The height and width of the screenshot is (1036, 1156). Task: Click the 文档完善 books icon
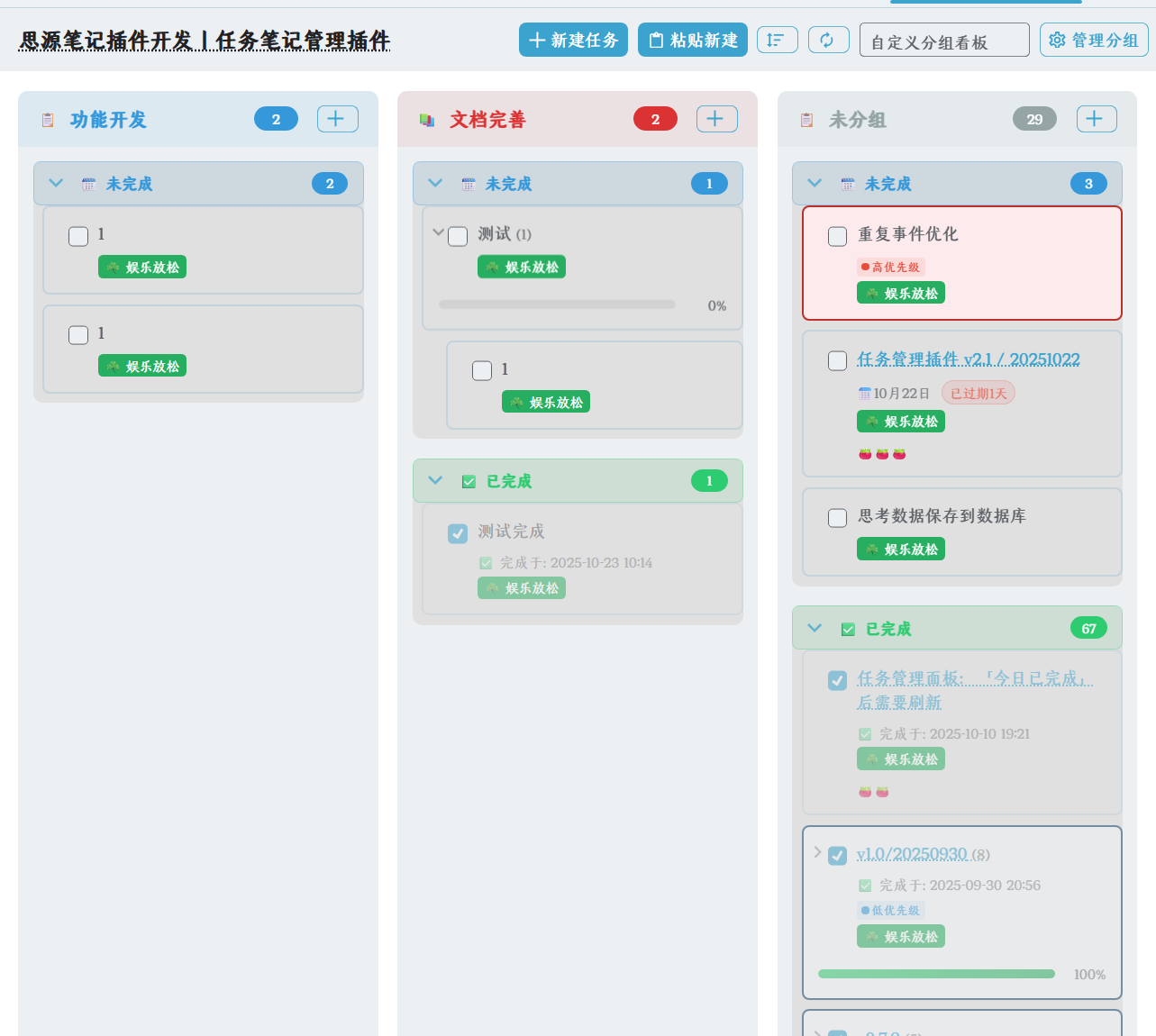tap(427, 120)
